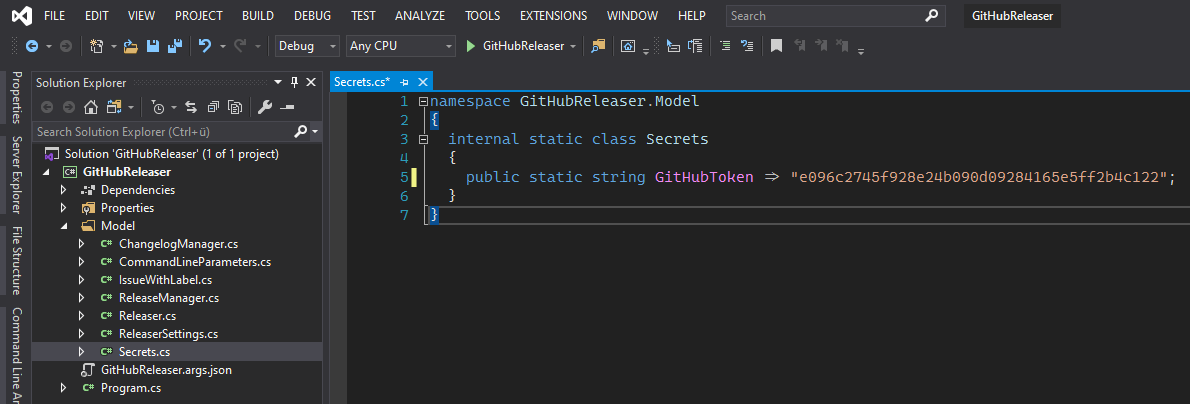The width and height of the screenshot is (1190, 404).
Task: Click the Solution Explorer search magnifier icon
Action: pyautogui.click(x=301, y=132)
